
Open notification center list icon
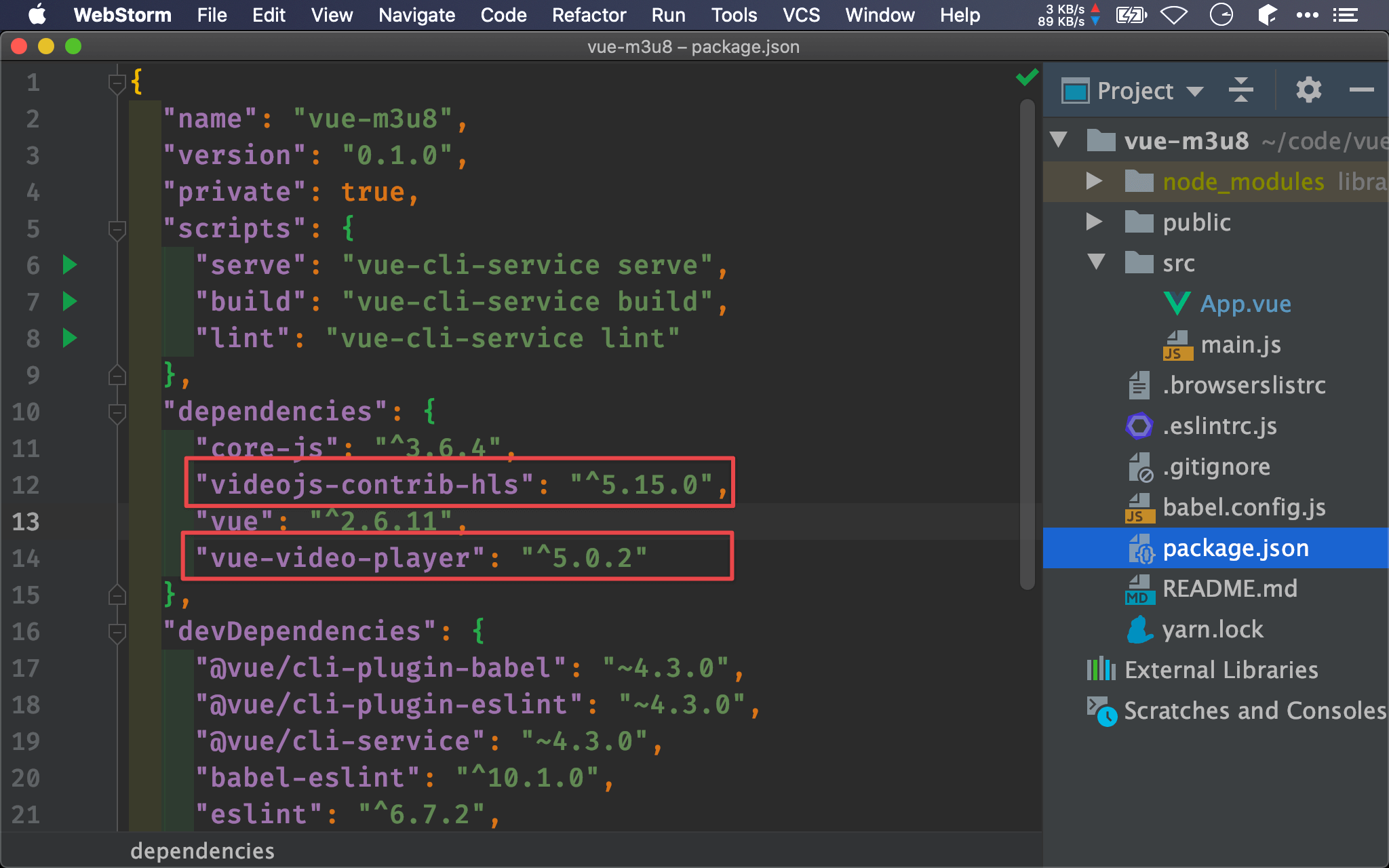1345,15
